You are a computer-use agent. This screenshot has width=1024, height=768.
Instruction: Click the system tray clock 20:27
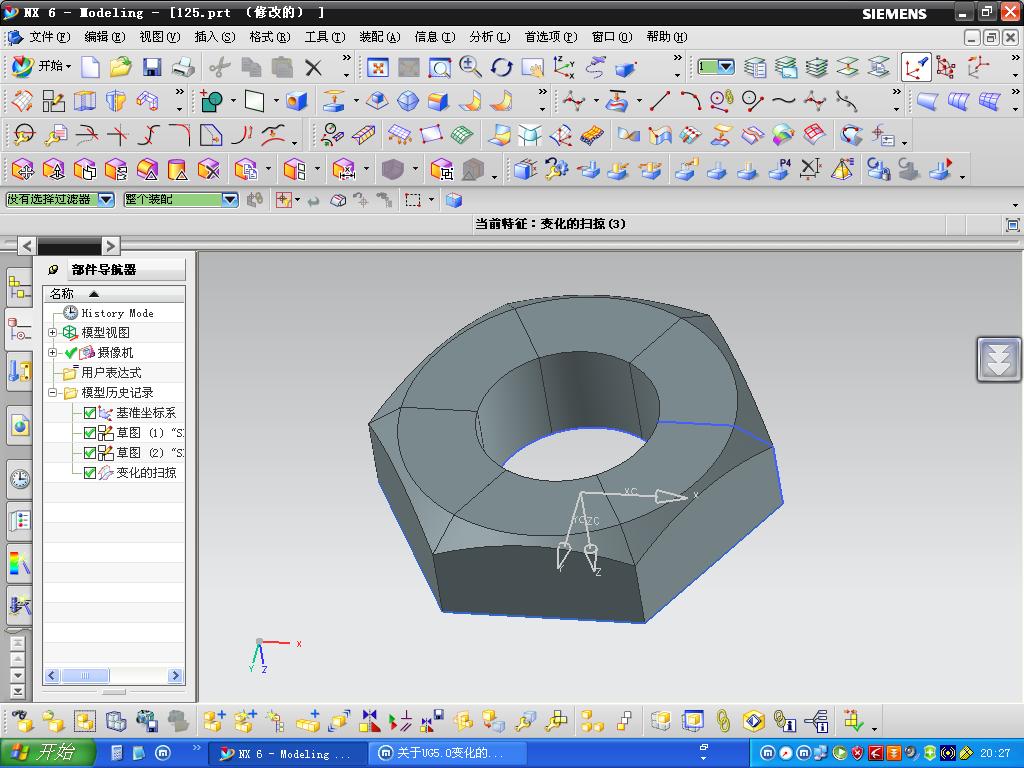point(995,754)
